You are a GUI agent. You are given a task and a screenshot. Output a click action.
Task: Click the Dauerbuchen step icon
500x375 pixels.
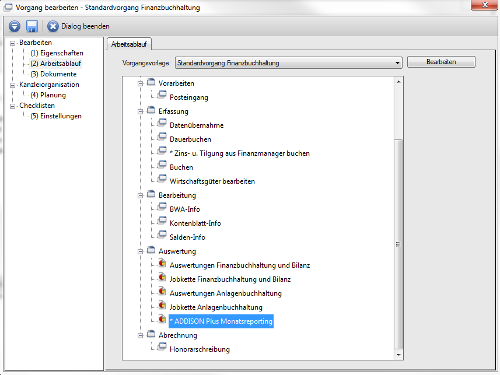[162, 138]
